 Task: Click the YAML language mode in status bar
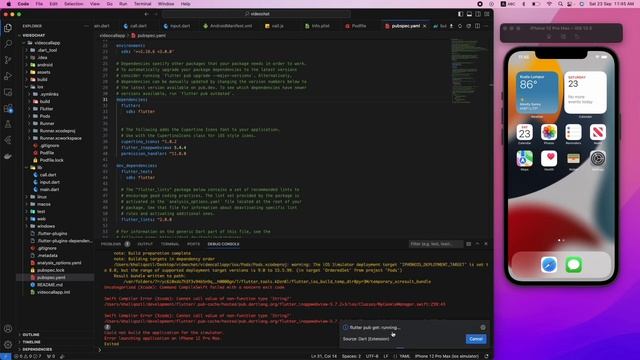(x=404, y=356)
